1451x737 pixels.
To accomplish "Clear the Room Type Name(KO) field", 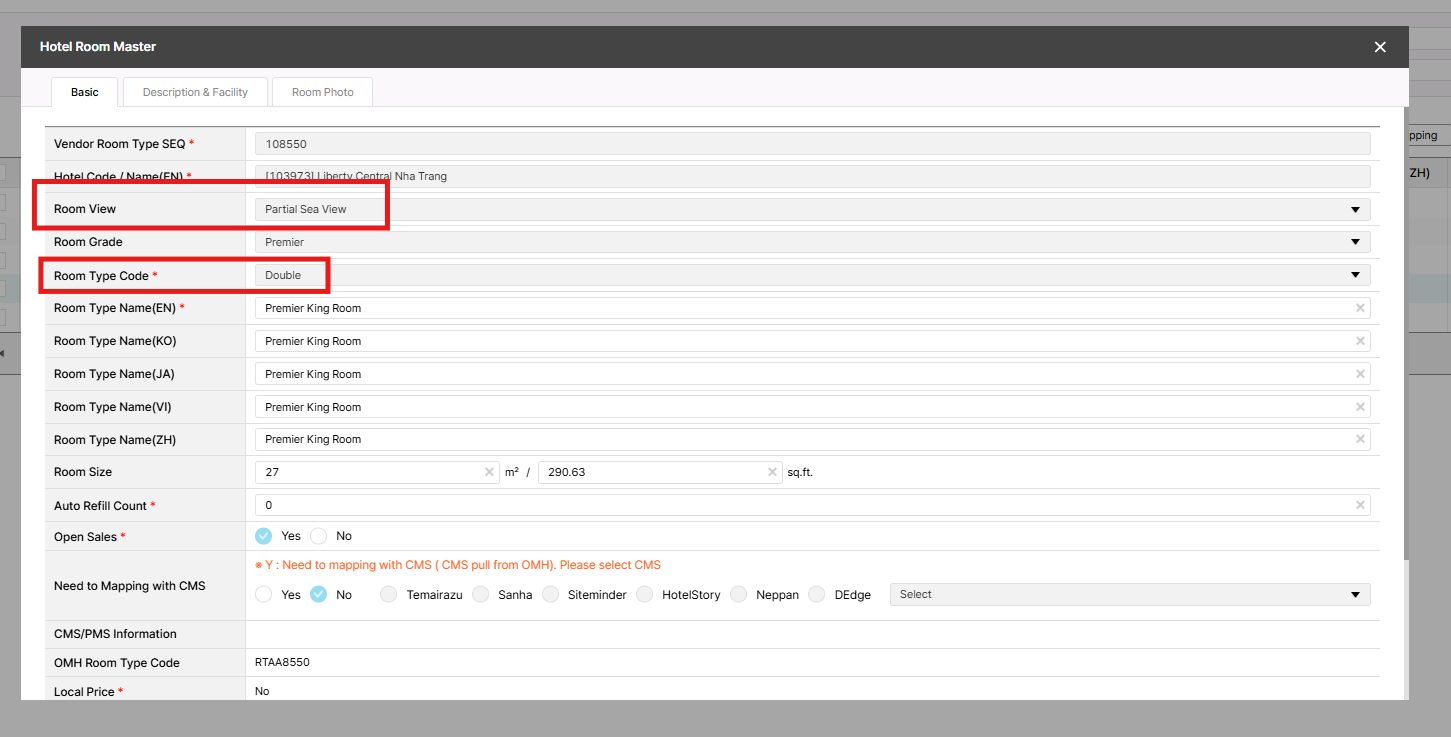I will click(1360, 341).
